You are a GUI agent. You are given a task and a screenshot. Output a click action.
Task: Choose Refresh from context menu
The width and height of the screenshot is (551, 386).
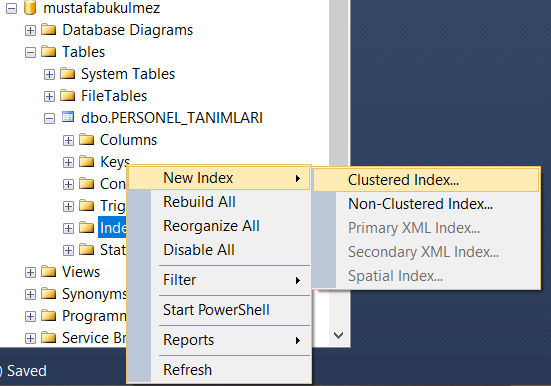[x=219, y=370]
